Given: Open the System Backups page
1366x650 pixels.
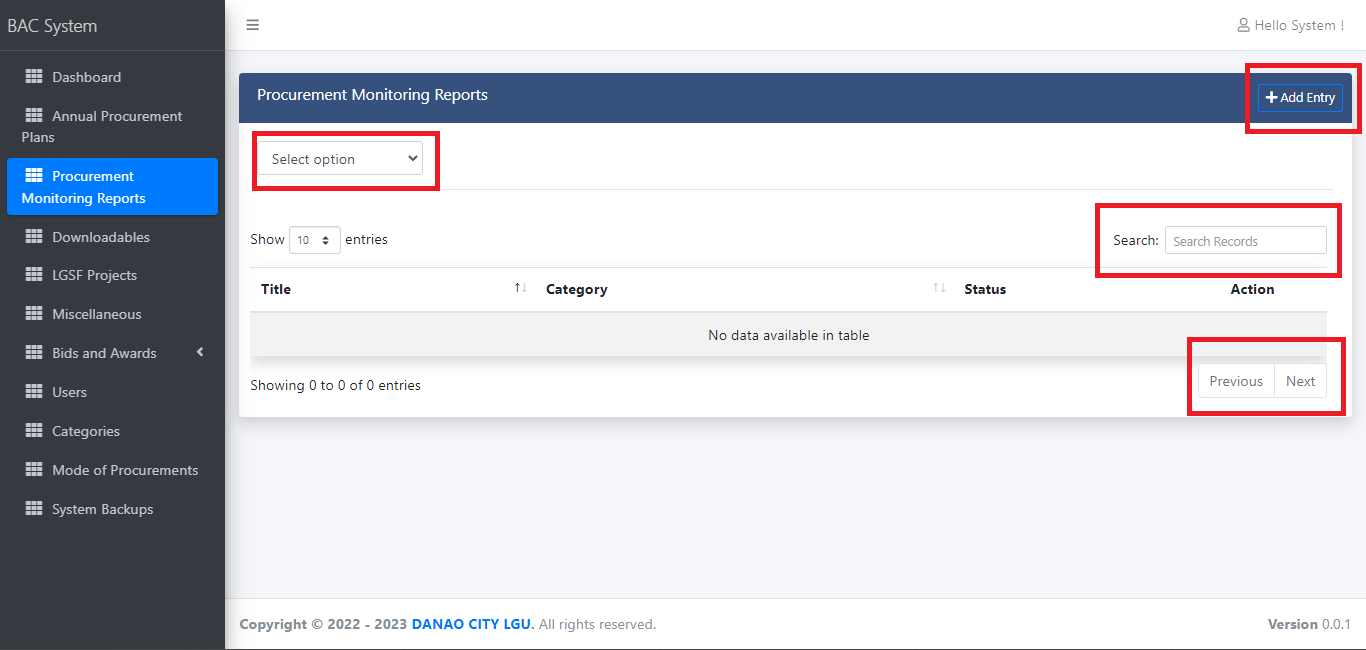Looking at the screenshot, I should pyautogui.click(x=112, y=509).
